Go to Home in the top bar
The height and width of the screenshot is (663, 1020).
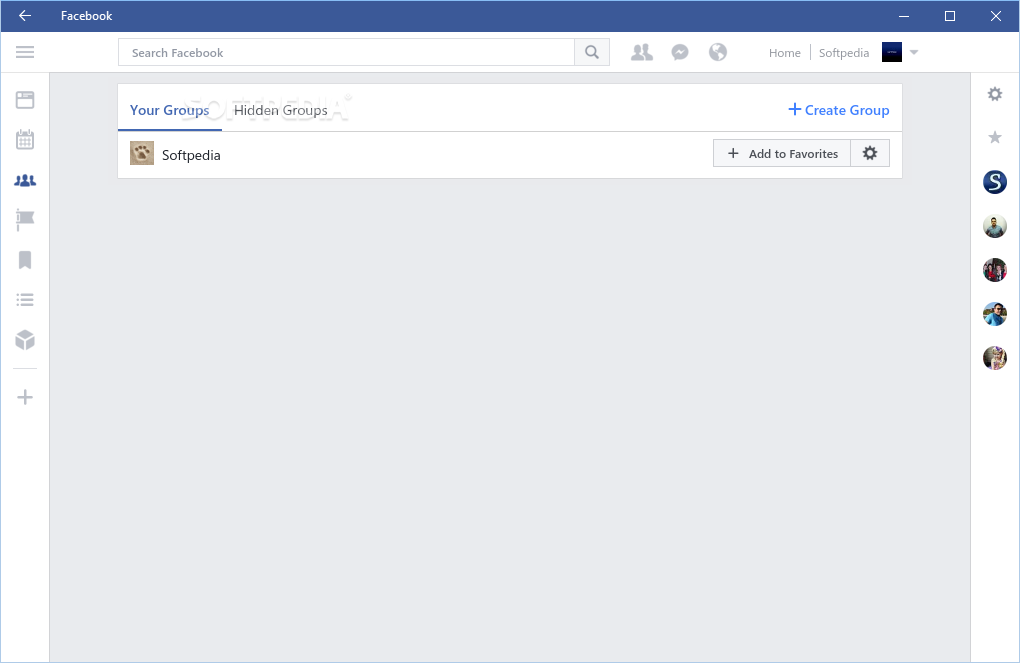click(x=785, y=53)
